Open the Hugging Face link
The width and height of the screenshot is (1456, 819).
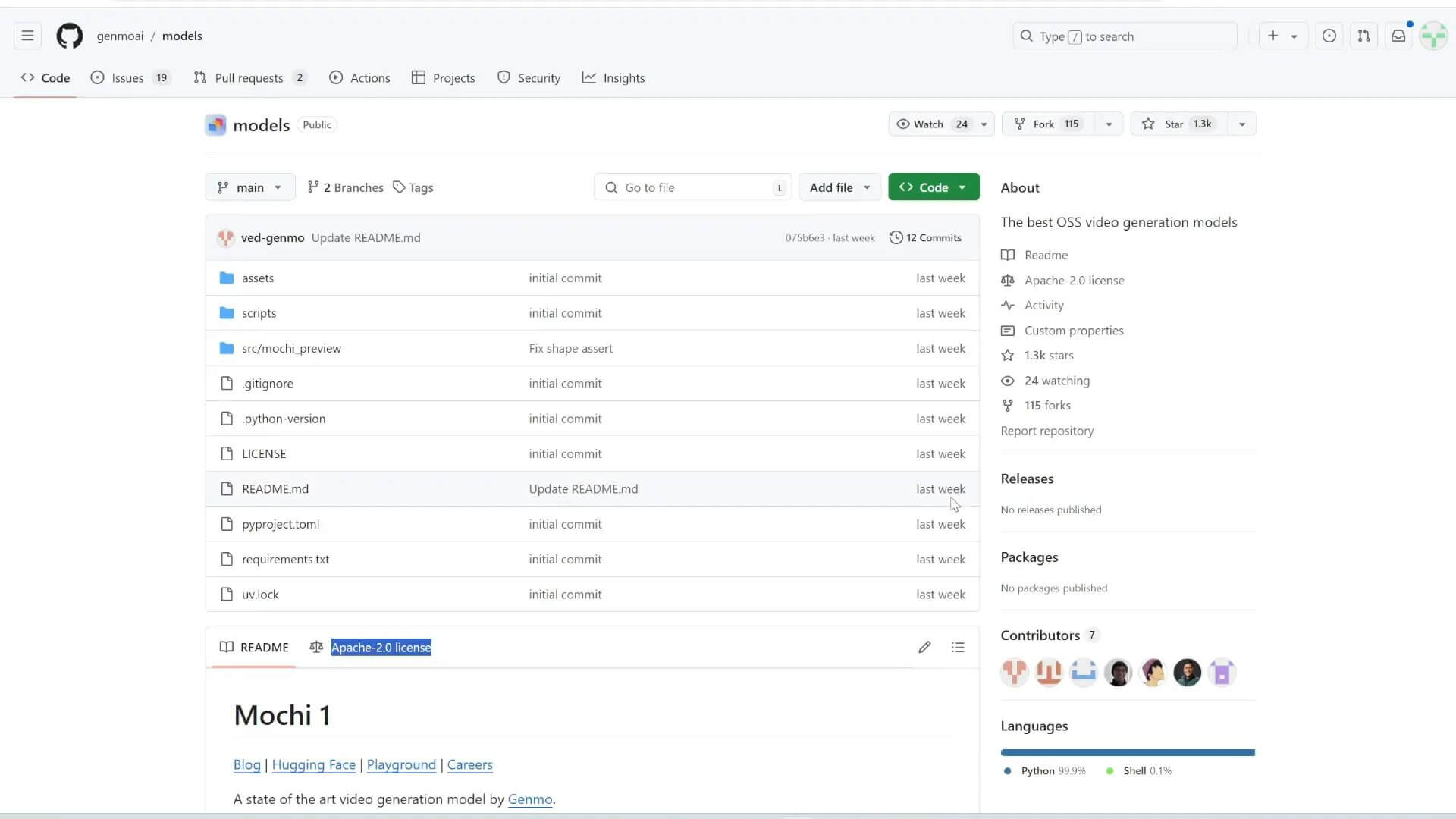[x=313, y=764]
